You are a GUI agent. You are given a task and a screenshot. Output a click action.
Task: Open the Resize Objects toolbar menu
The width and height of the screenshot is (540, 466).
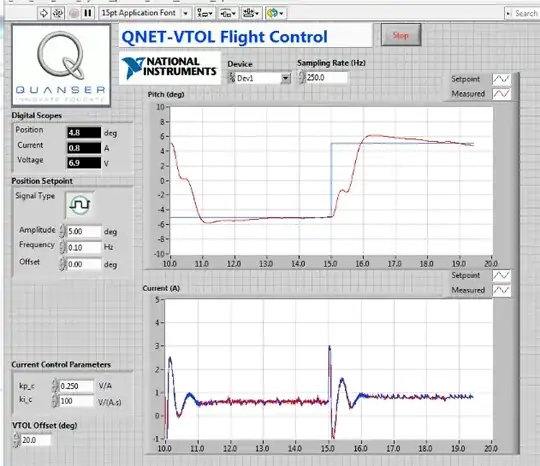pyautogui.click(x=252, y=13)
